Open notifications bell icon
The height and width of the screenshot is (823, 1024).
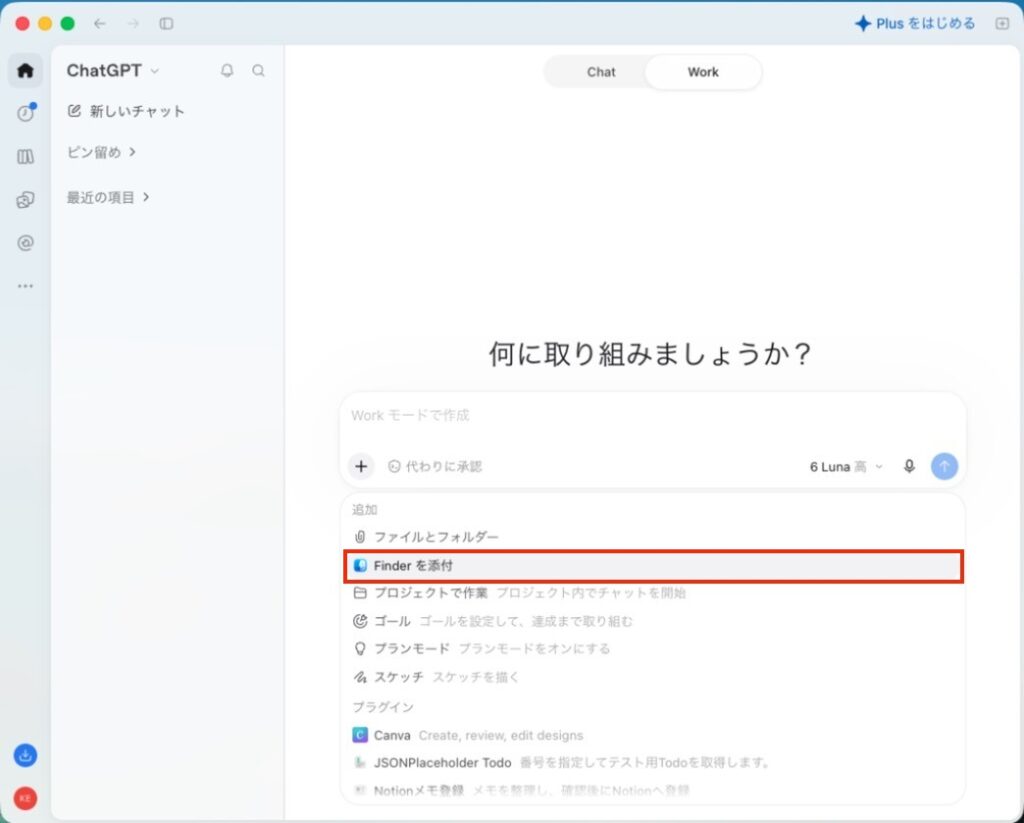pyautogui.click(x=227, y=71)
